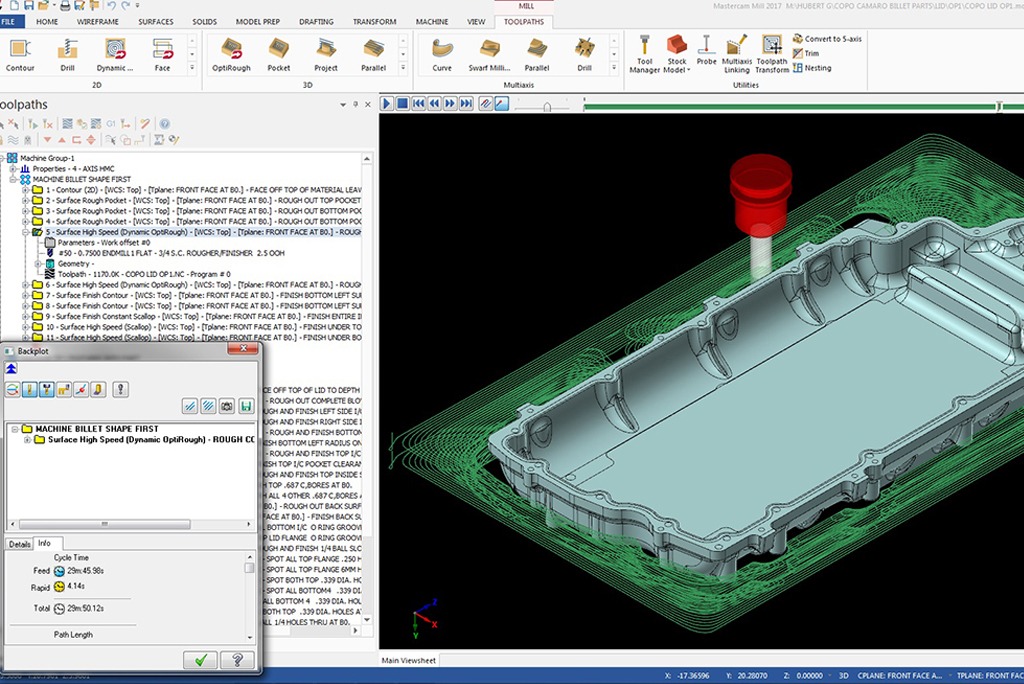Collapse operation 5 Surface High Speed

(25, 232)
